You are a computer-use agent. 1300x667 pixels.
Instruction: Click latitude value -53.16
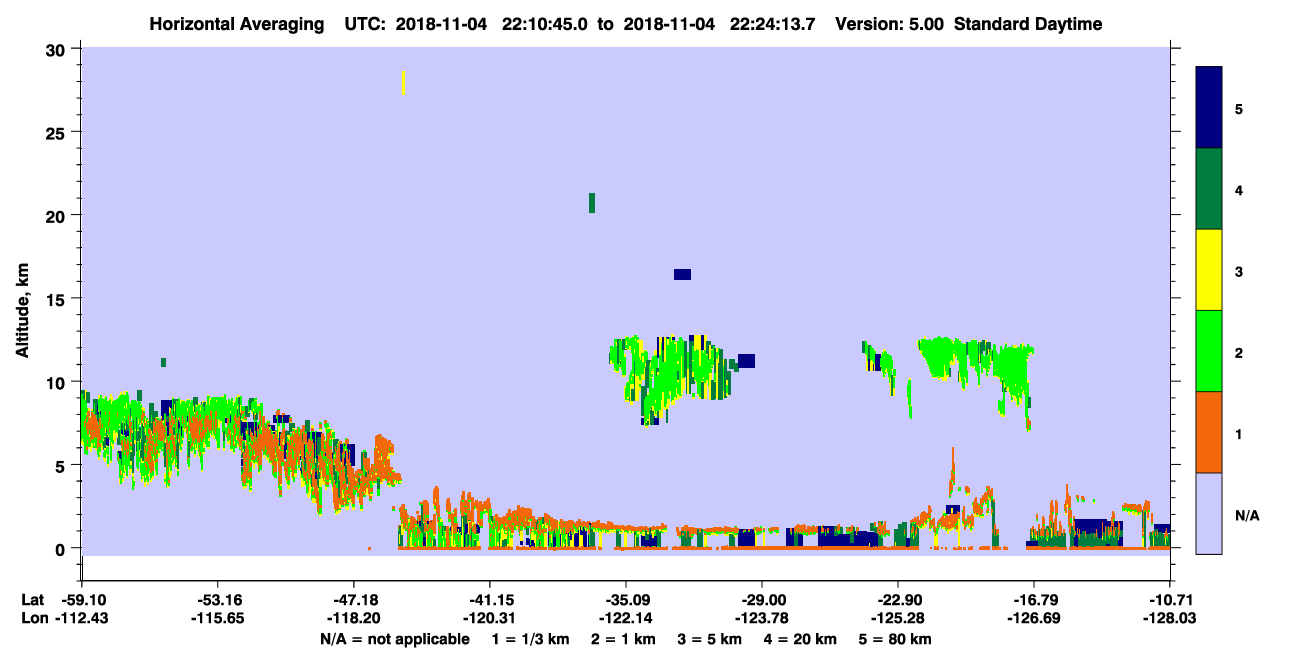(x=217, y=600)
